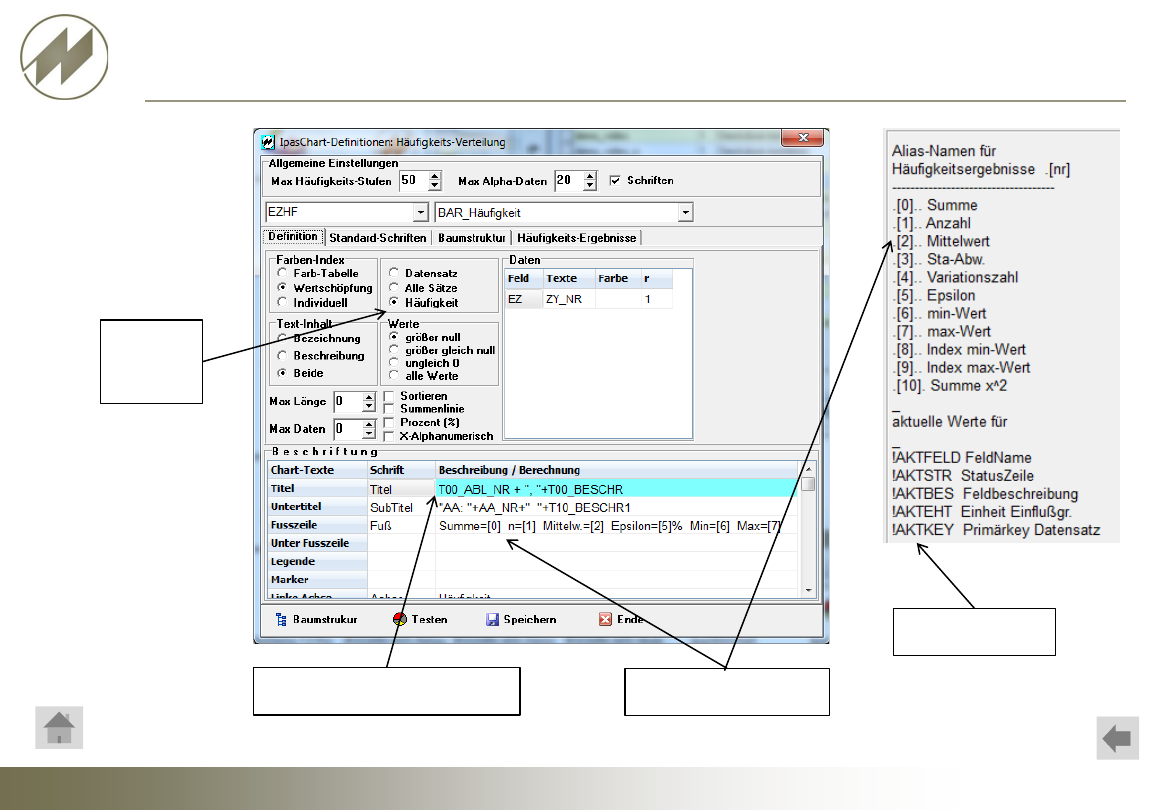Select the größer null radio button
The height and width of the screenshot is (810, 1170).
[x=394, y=337]
